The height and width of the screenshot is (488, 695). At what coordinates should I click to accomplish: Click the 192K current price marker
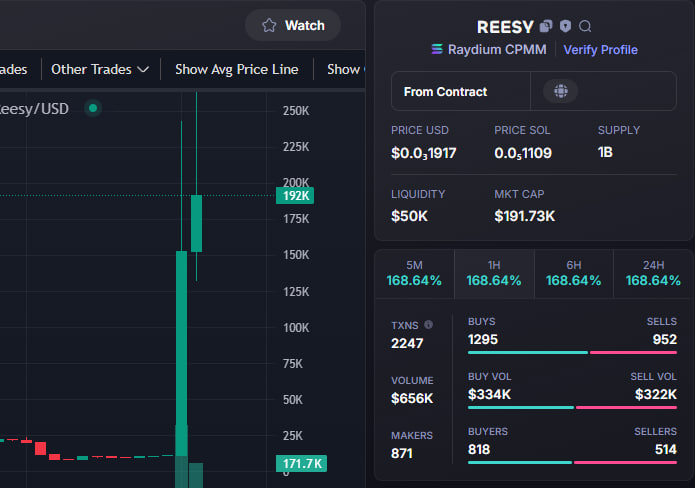(295, 195)
